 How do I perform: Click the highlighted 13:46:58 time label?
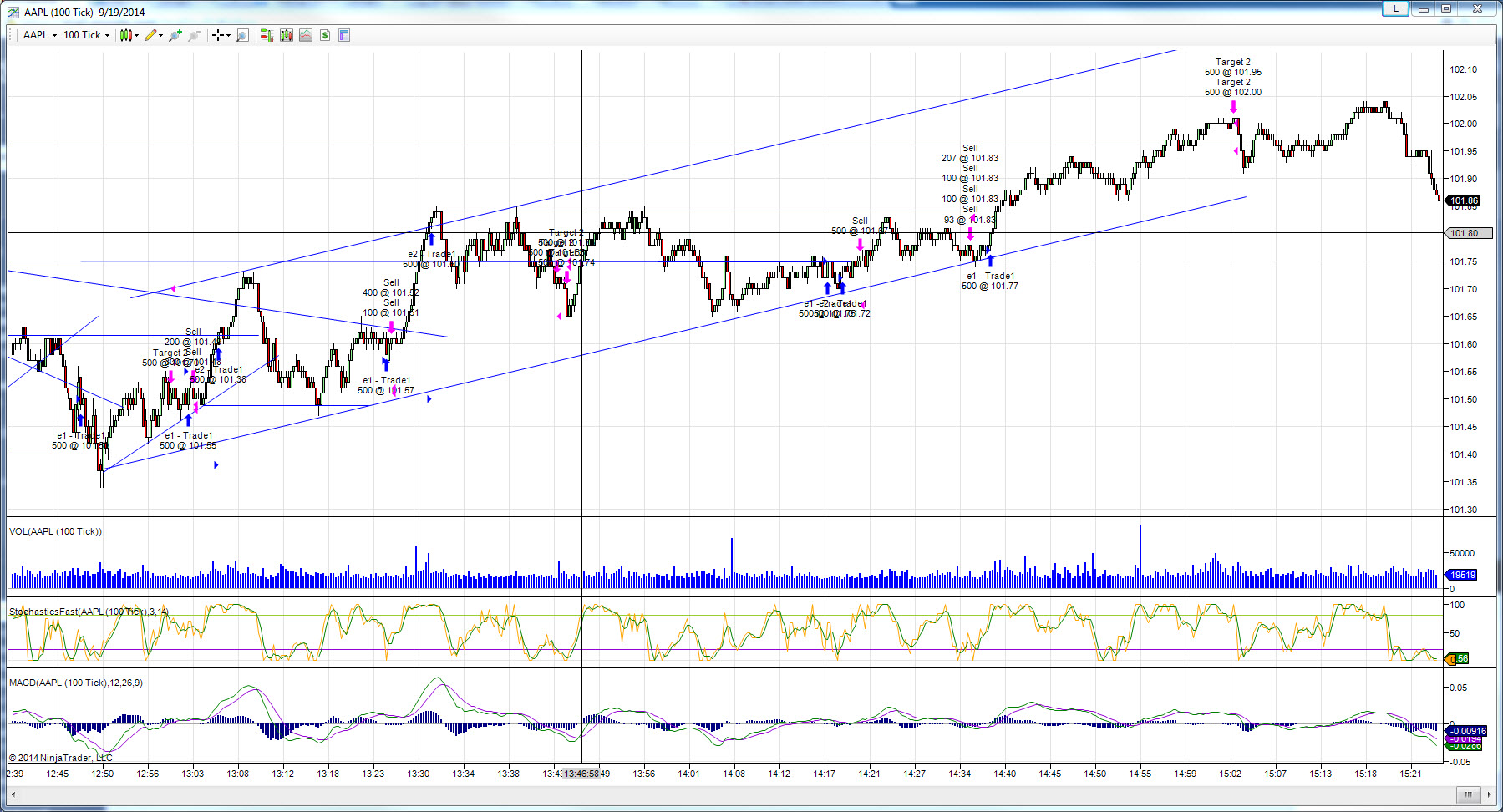click(x=581, y=774)
